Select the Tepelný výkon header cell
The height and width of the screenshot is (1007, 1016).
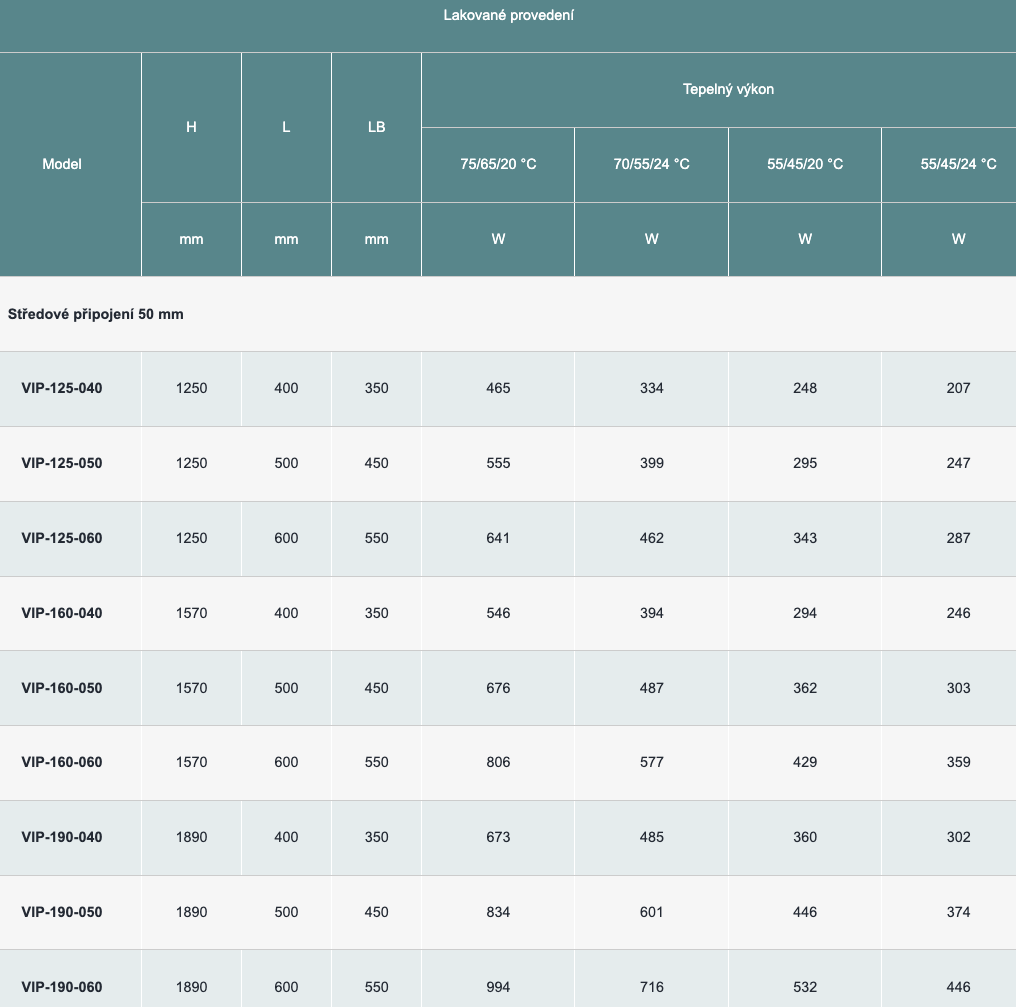pos(728,89)
